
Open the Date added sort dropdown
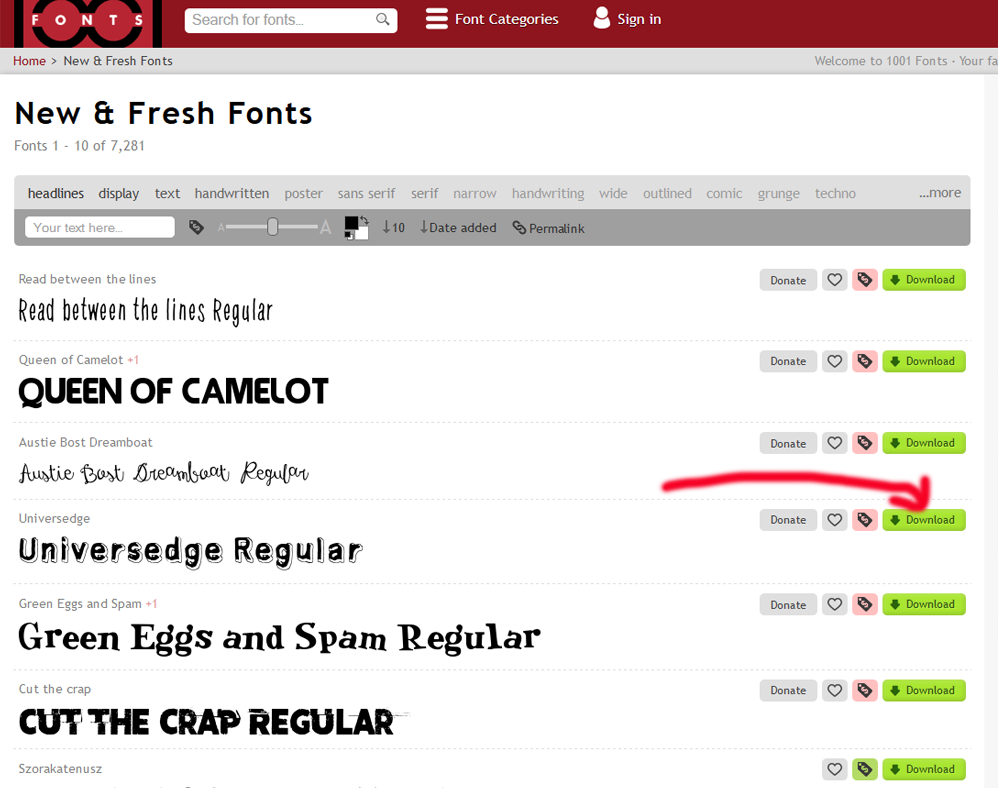coord(458,227)
